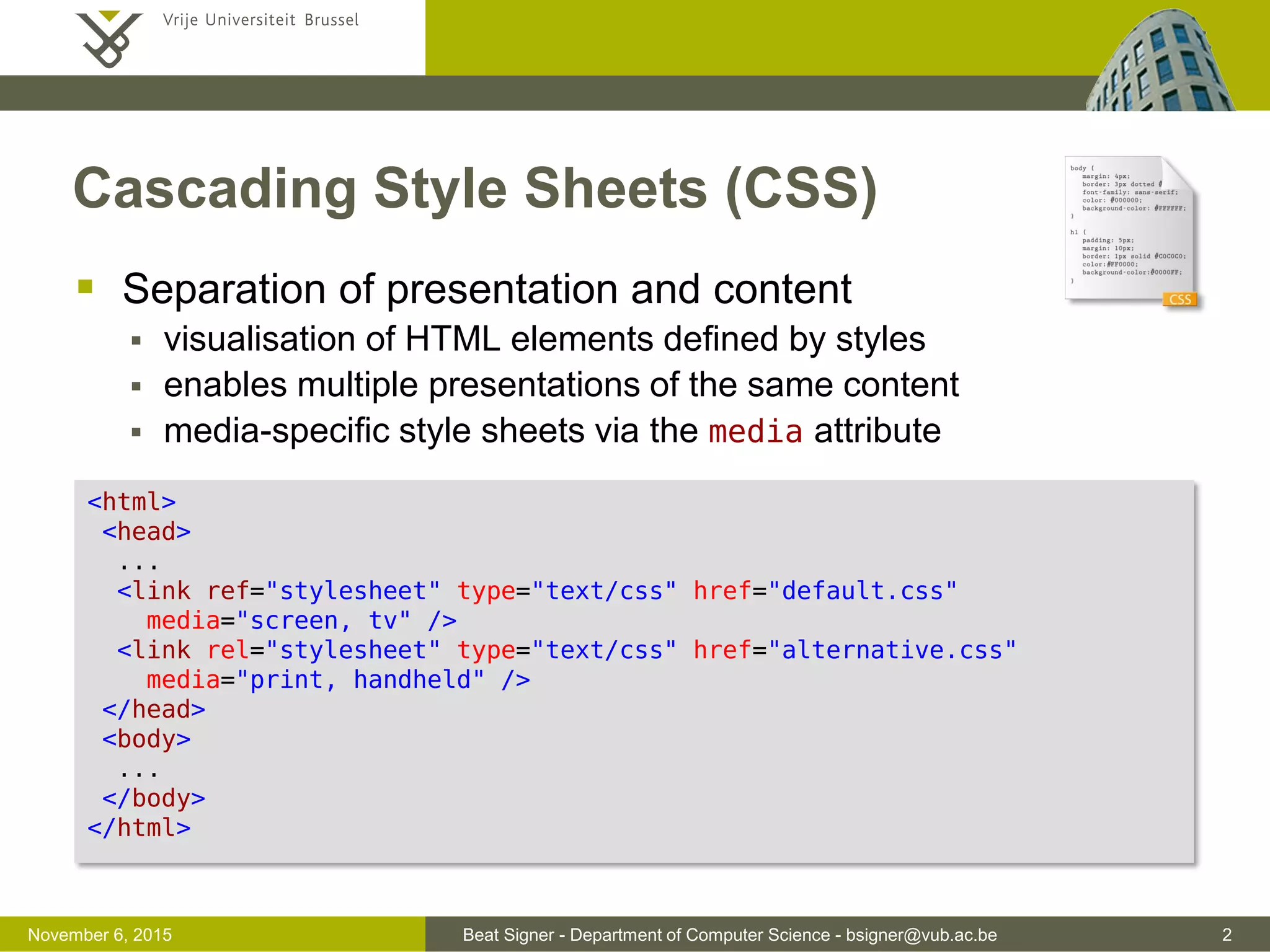Click the href="alternative.css" attribute in code

pos(855,650)
